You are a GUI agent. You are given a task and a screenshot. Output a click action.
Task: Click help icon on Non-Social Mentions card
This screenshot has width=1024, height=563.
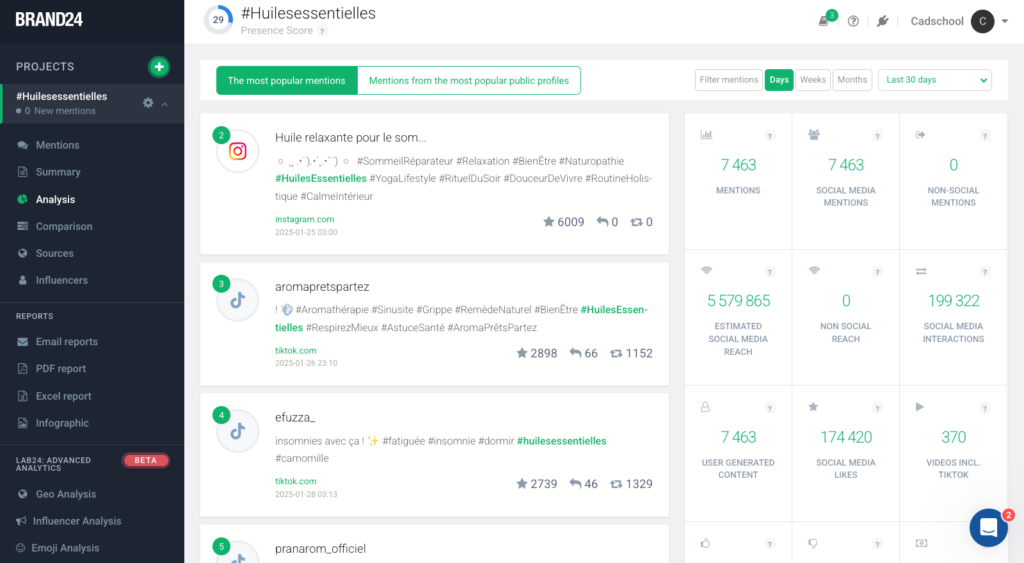click(985, 136)
